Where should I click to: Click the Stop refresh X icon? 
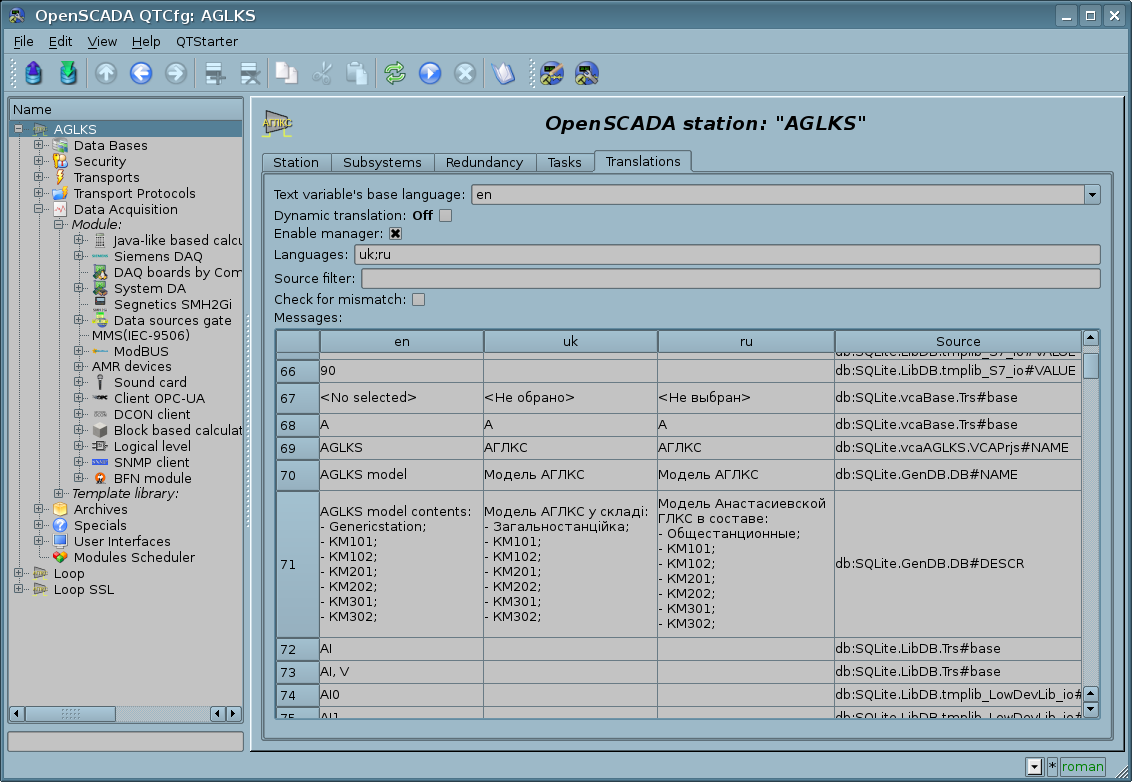click(x=465, y=73)
